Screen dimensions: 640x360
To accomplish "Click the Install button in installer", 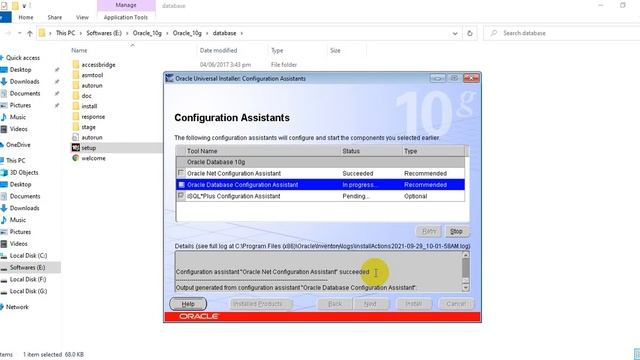I will [413, 304].
